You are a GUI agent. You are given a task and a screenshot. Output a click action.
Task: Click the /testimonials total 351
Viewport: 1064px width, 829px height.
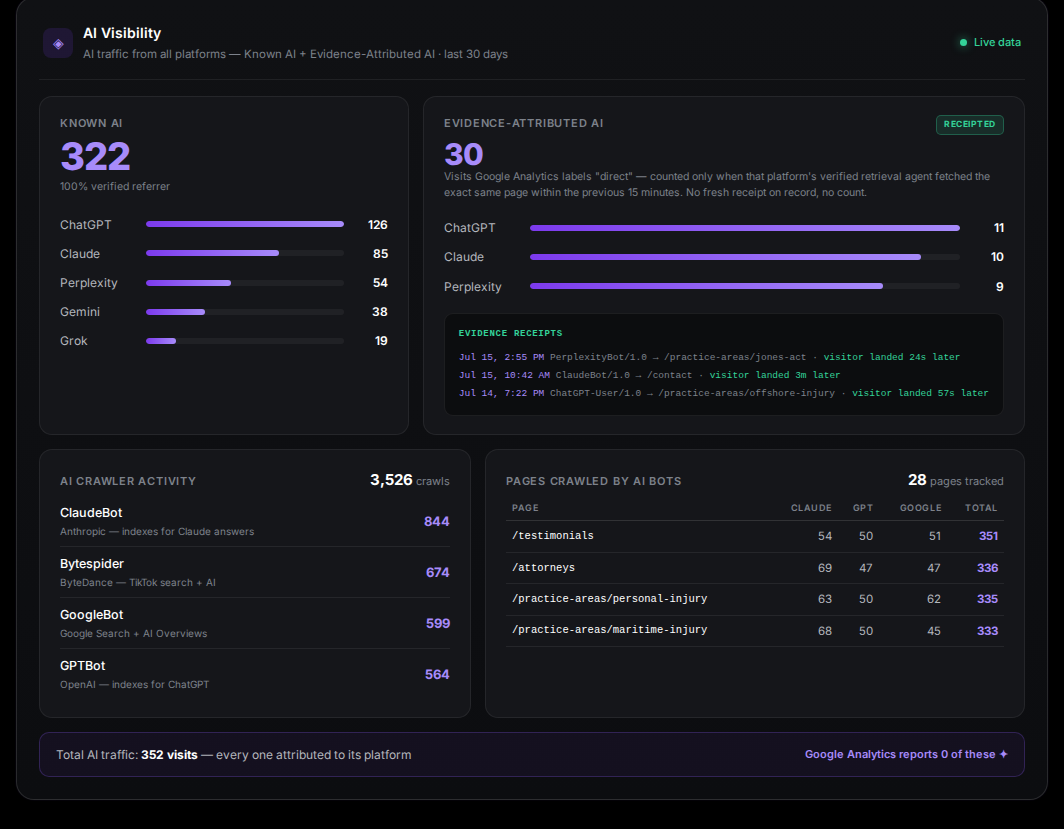pos(988,536)
